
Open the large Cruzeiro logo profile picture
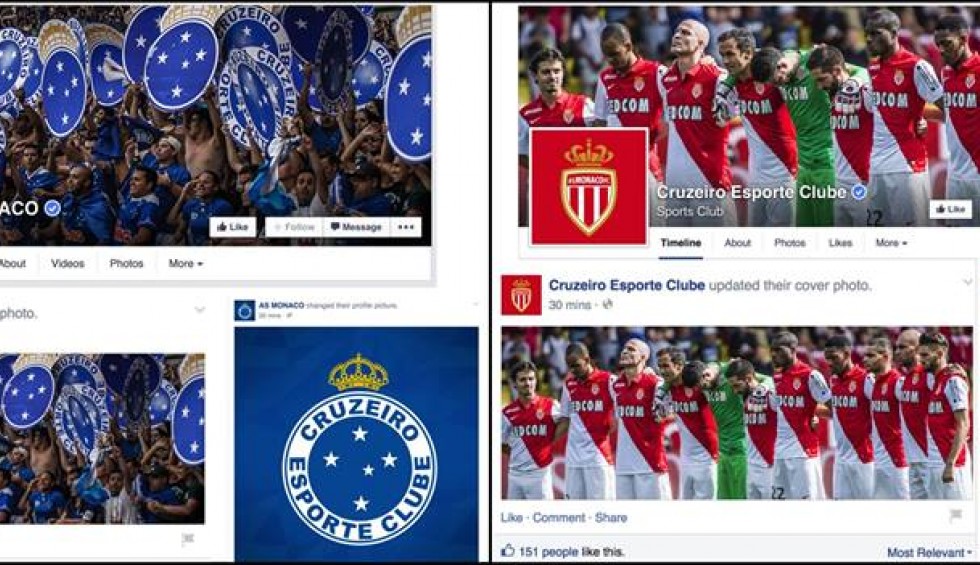click(x=357, y=444)
